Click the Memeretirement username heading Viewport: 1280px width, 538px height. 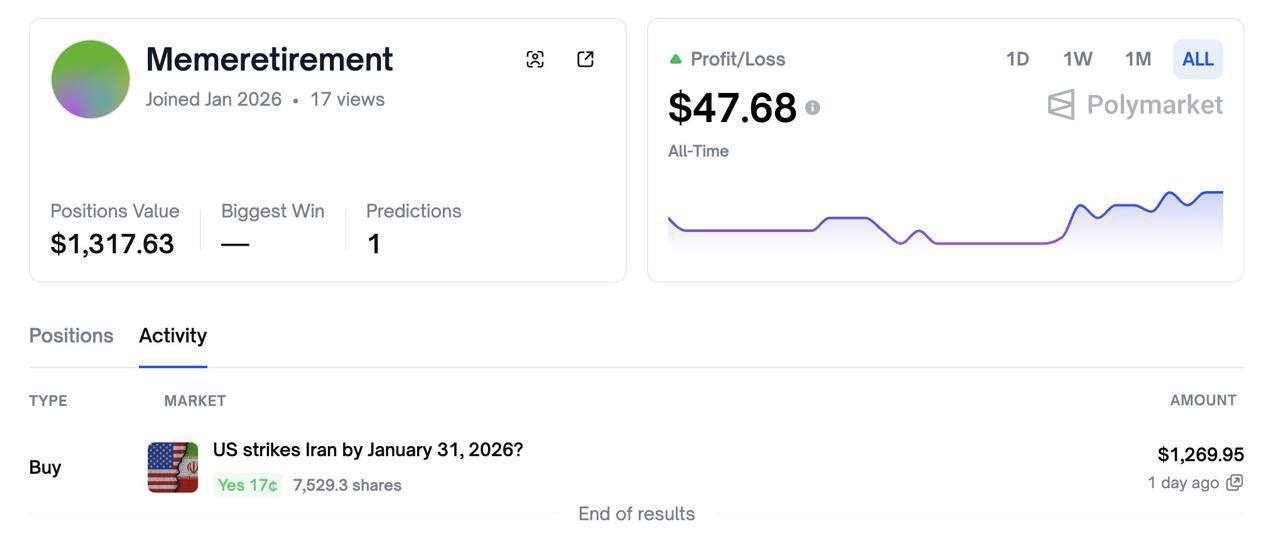pos(269,59)
